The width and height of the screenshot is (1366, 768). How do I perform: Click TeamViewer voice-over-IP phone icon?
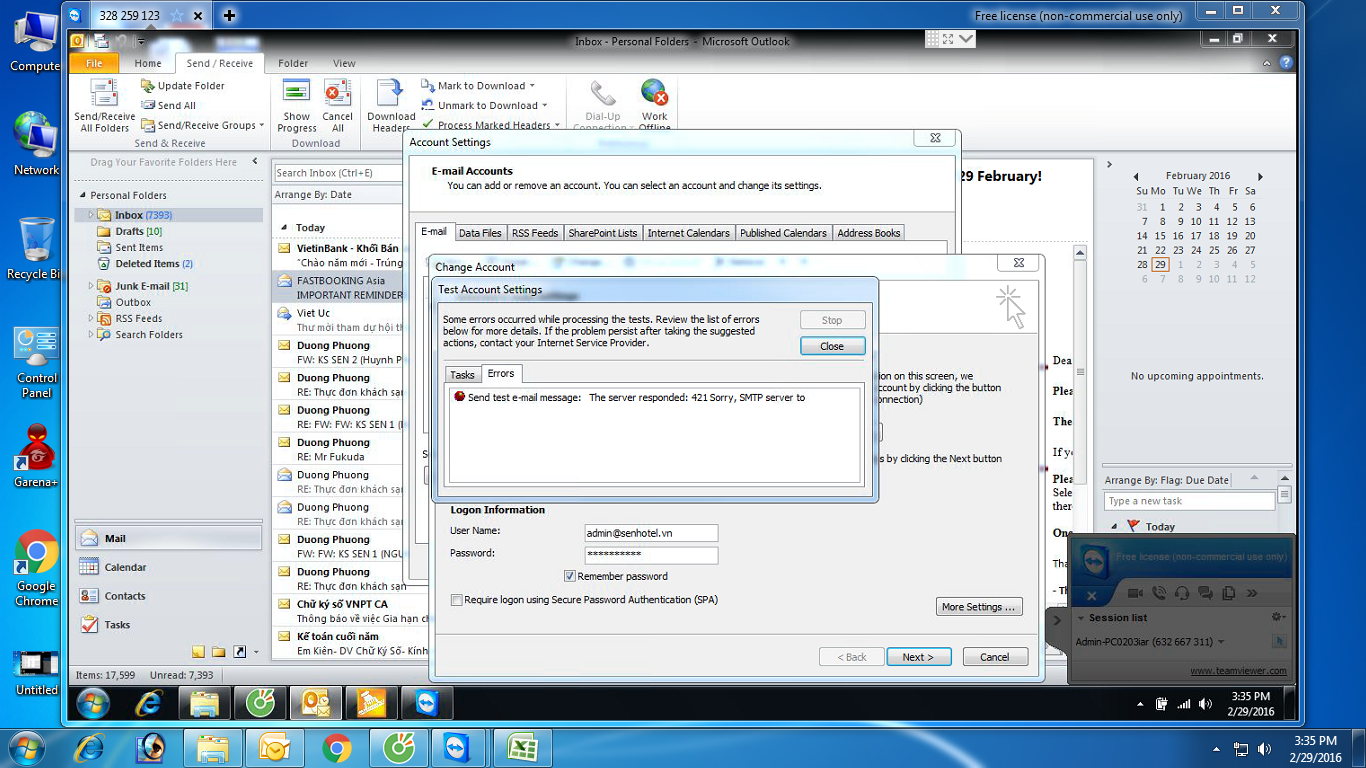pos(1159,593)
